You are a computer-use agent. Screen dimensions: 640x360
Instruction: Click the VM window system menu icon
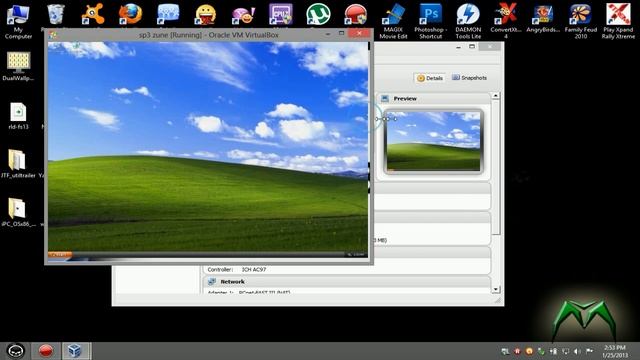click(x=52, y=35)
